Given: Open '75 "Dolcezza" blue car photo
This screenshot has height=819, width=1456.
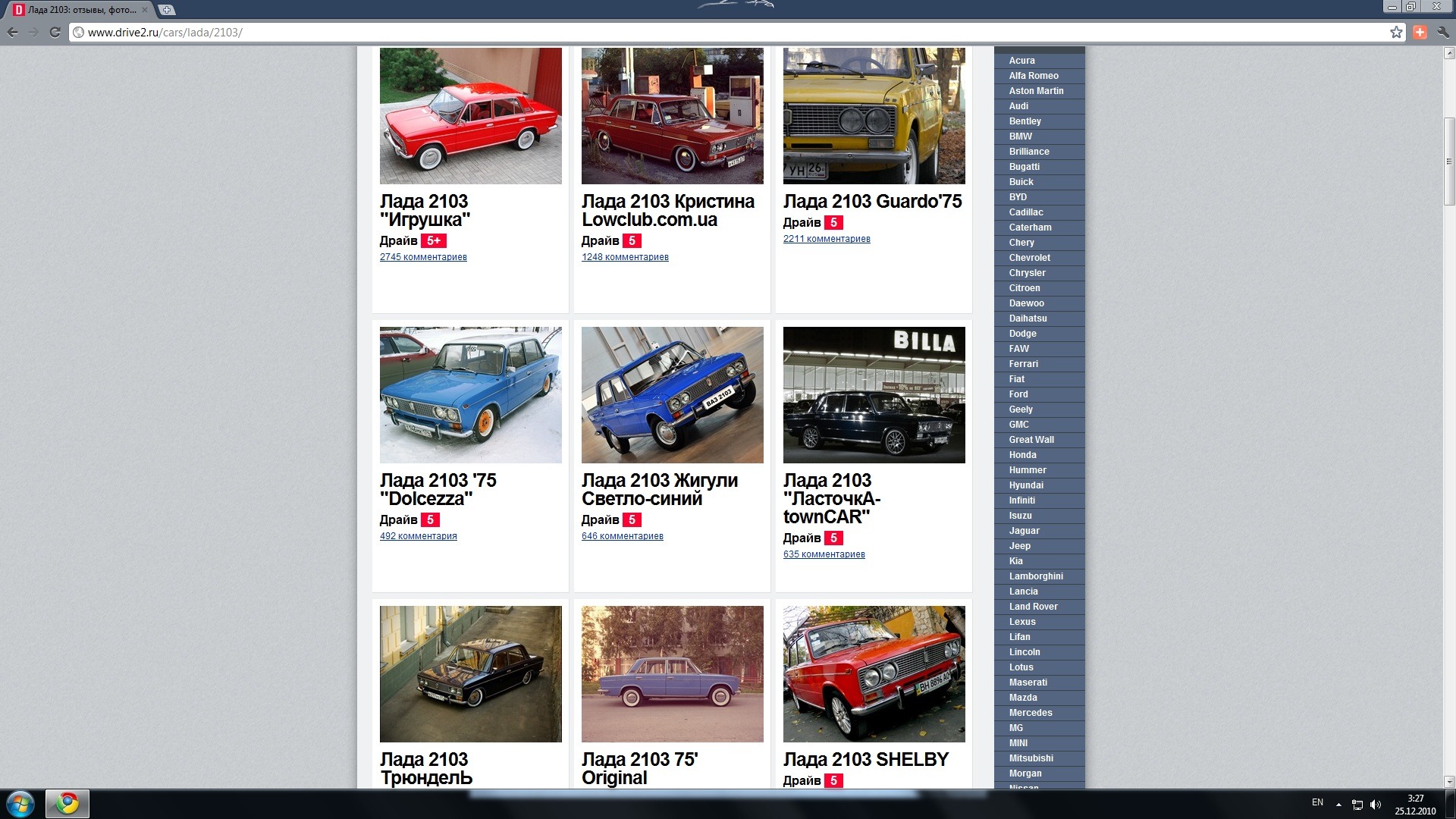Looking at the screenshot, I should click(471, 395).
